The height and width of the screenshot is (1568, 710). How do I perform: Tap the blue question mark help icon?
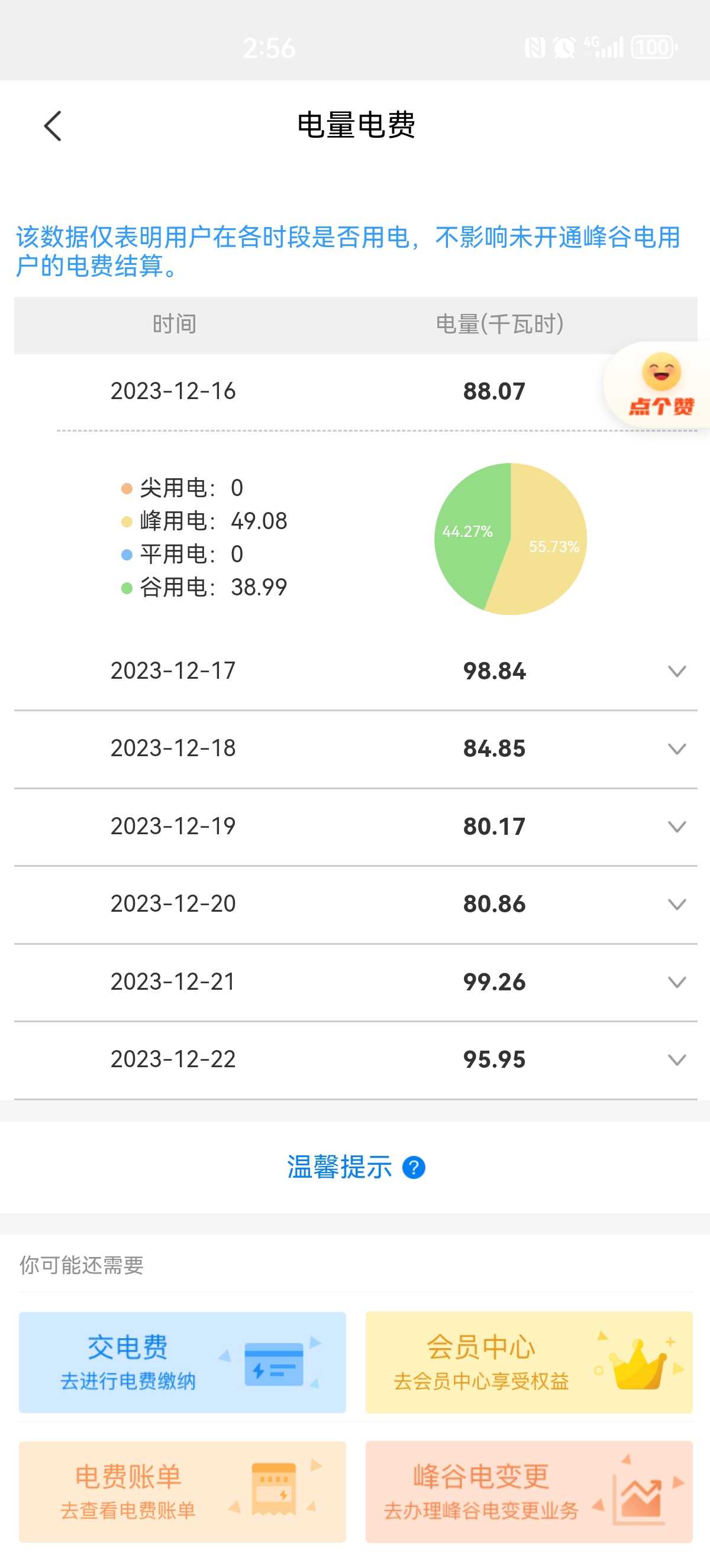[414, 1168]
